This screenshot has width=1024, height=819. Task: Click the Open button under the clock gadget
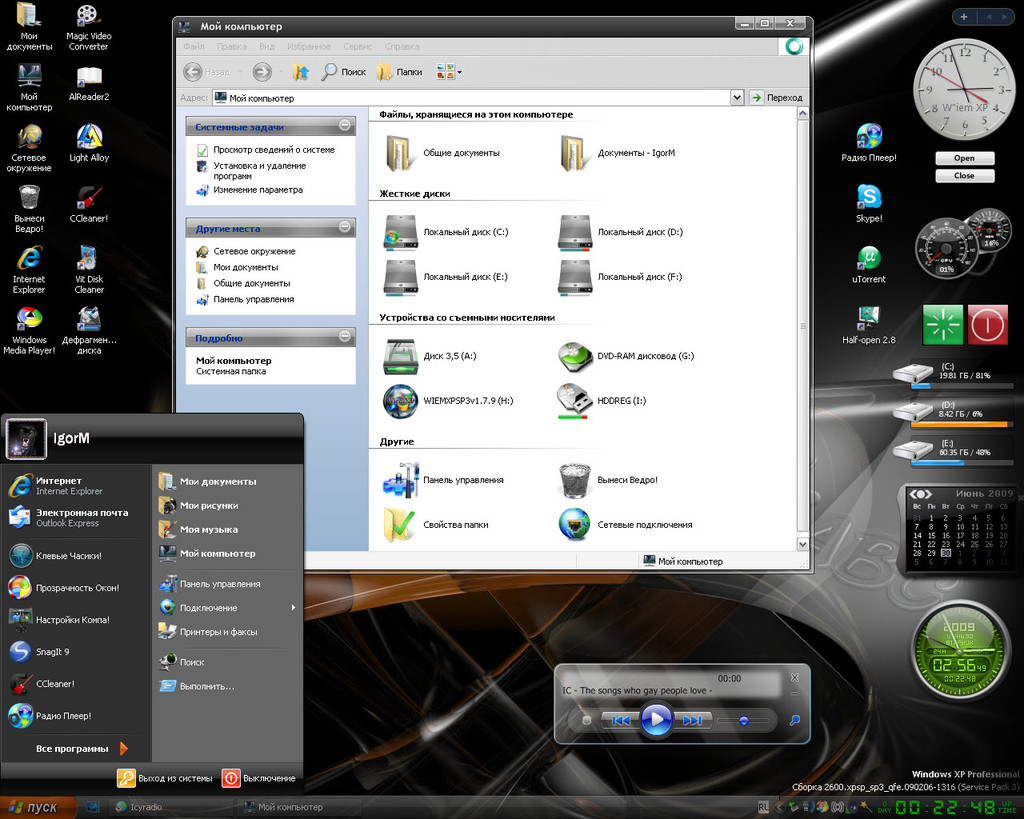click(x=965, y=158)
